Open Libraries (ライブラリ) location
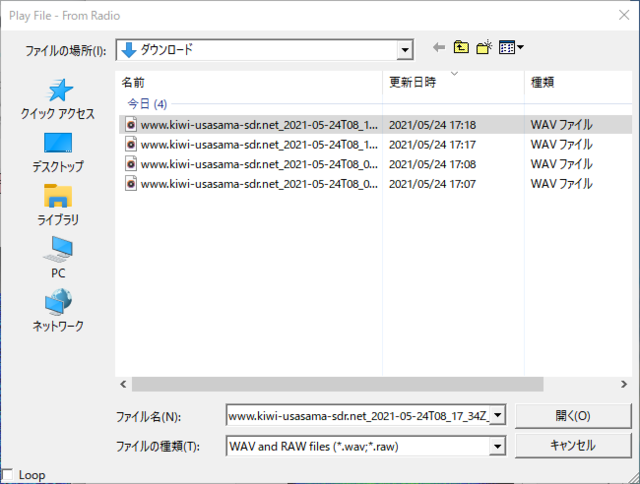 click(58, 205)
